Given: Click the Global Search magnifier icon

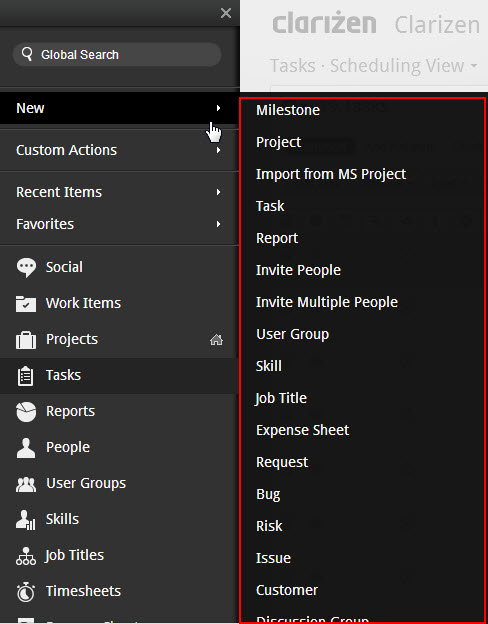Looking at the screenshot, I should [x=27, y=54].
